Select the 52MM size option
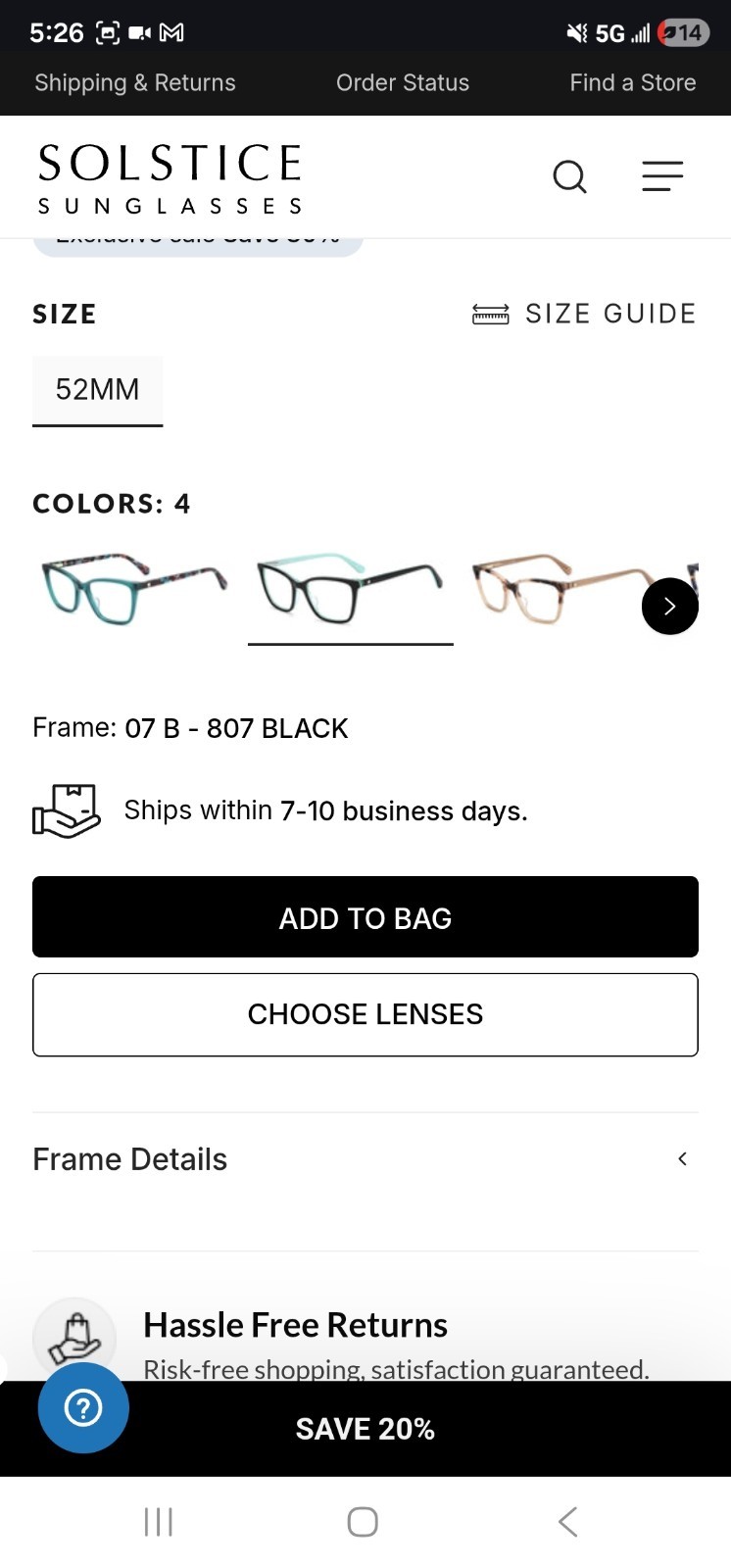 coord(97,390)
